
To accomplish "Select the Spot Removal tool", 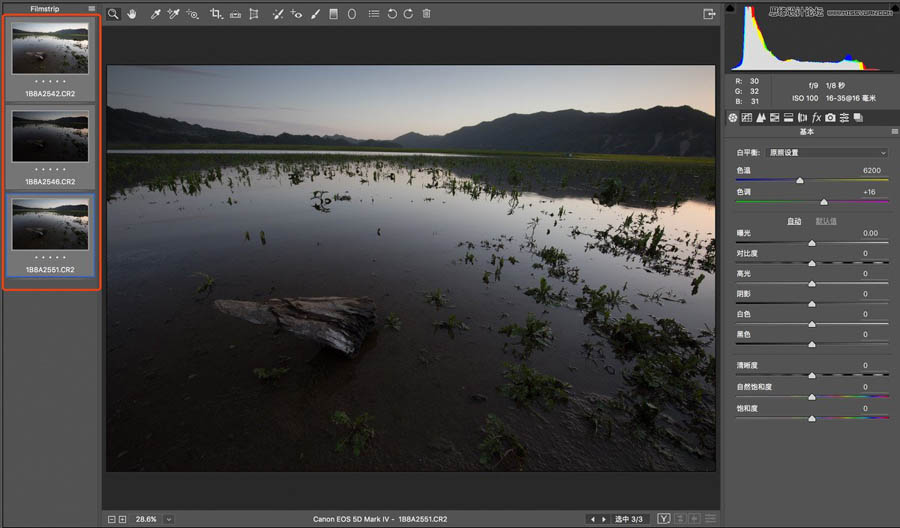I will click(x=278, y=14).
